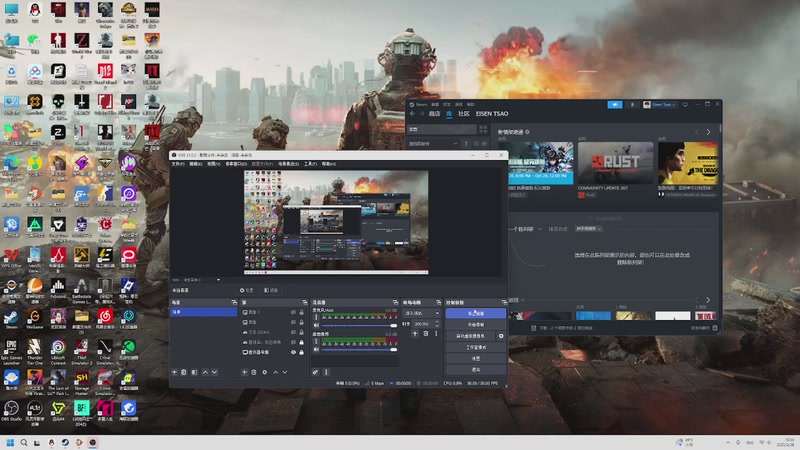
Task: Open advanced audio properties gear in OBS mixer
Action: [315, 372]
